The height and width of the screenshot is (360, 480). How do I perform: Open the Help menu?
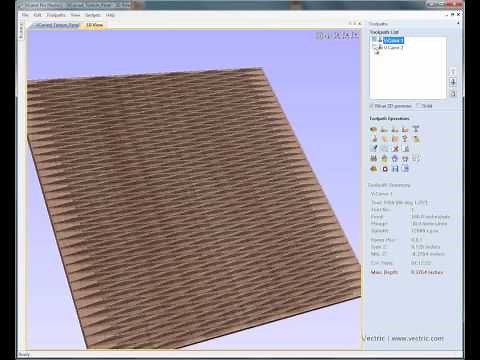110,15
